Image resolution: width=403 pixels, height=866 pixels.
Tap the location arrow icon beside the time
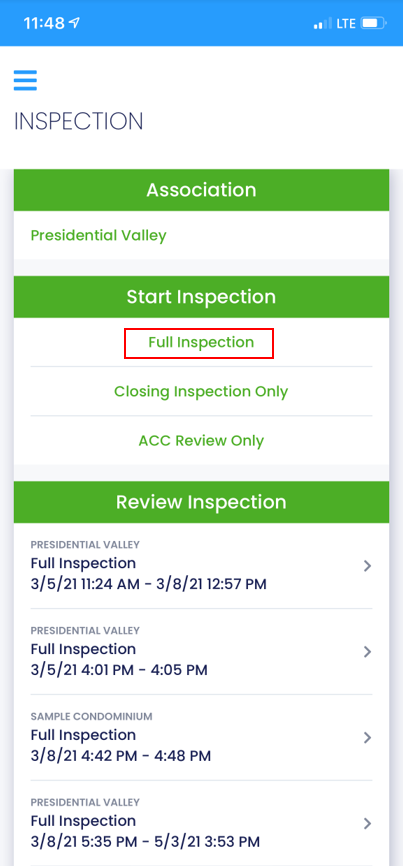pos(75,23)
